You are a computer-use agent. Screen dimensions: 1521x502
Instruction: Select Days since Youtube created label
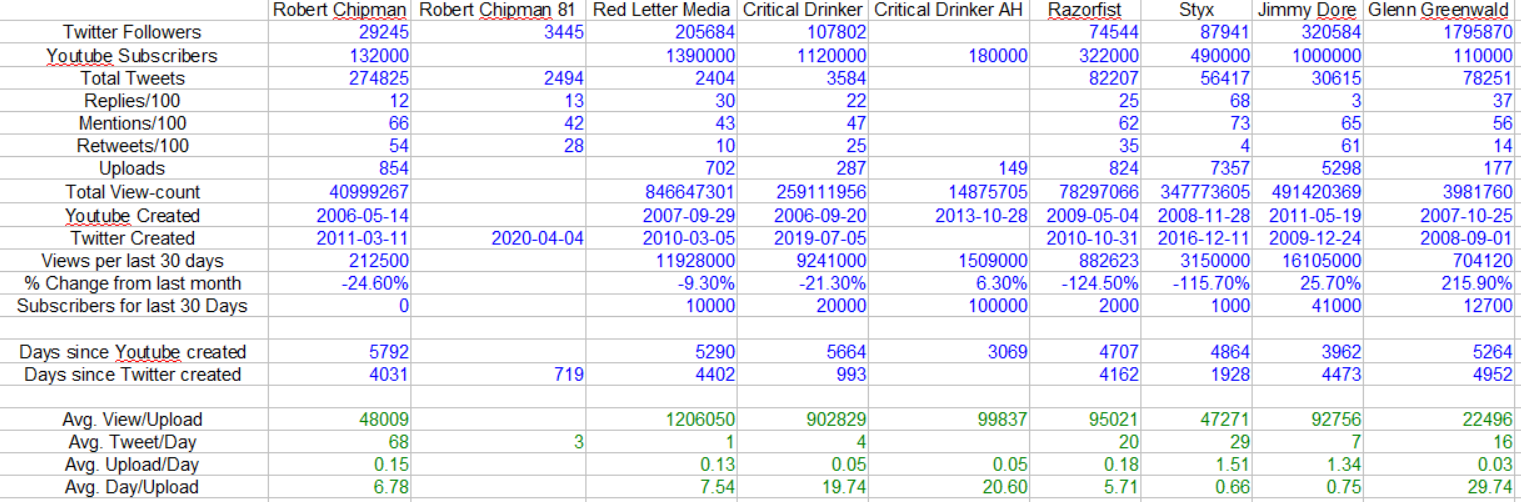(x=132, y=352)
